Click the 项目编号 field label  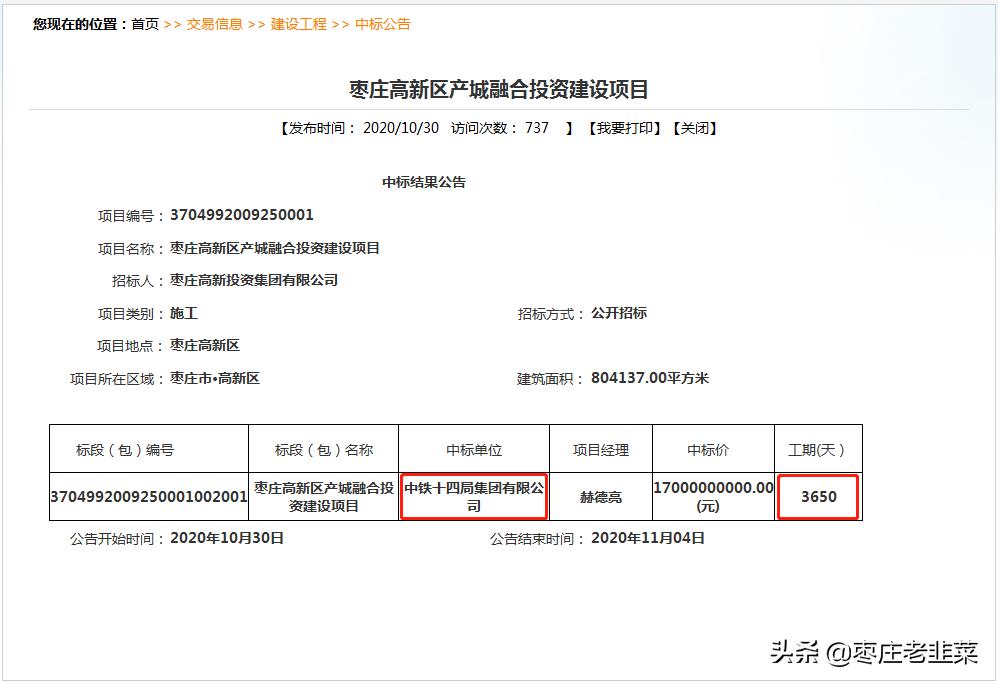[131, 216]
